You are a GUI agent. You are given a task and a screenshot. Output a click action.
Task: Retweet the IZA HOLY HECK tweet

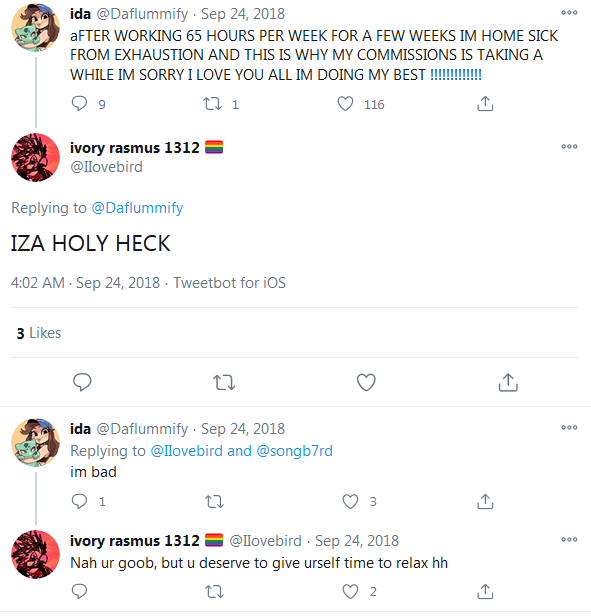click(x=224, y=382)
